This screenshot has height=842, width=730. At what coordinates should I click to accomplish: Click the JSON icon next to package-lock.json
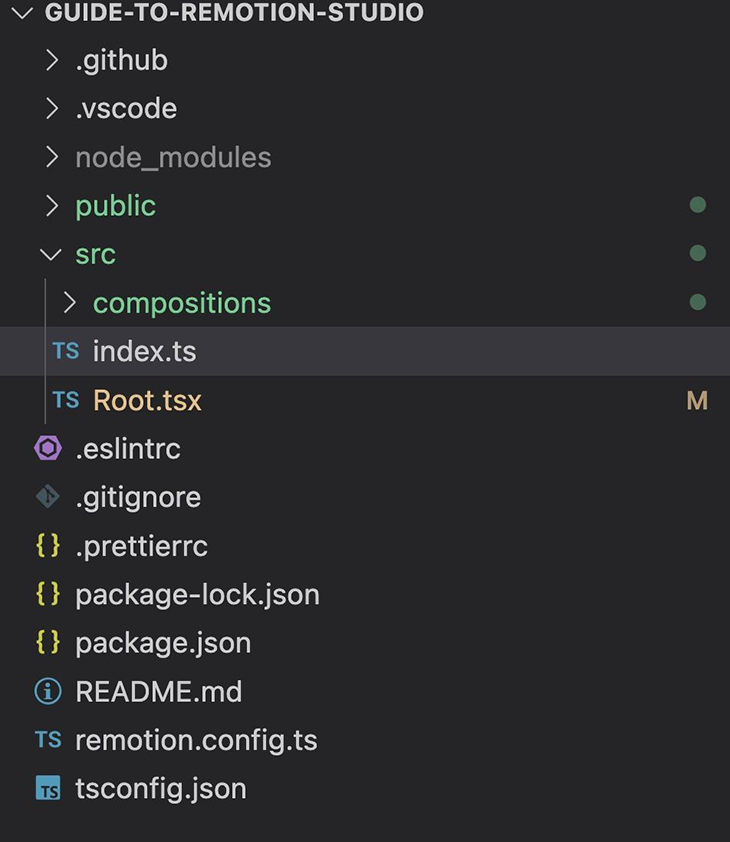tap(47, 594)
